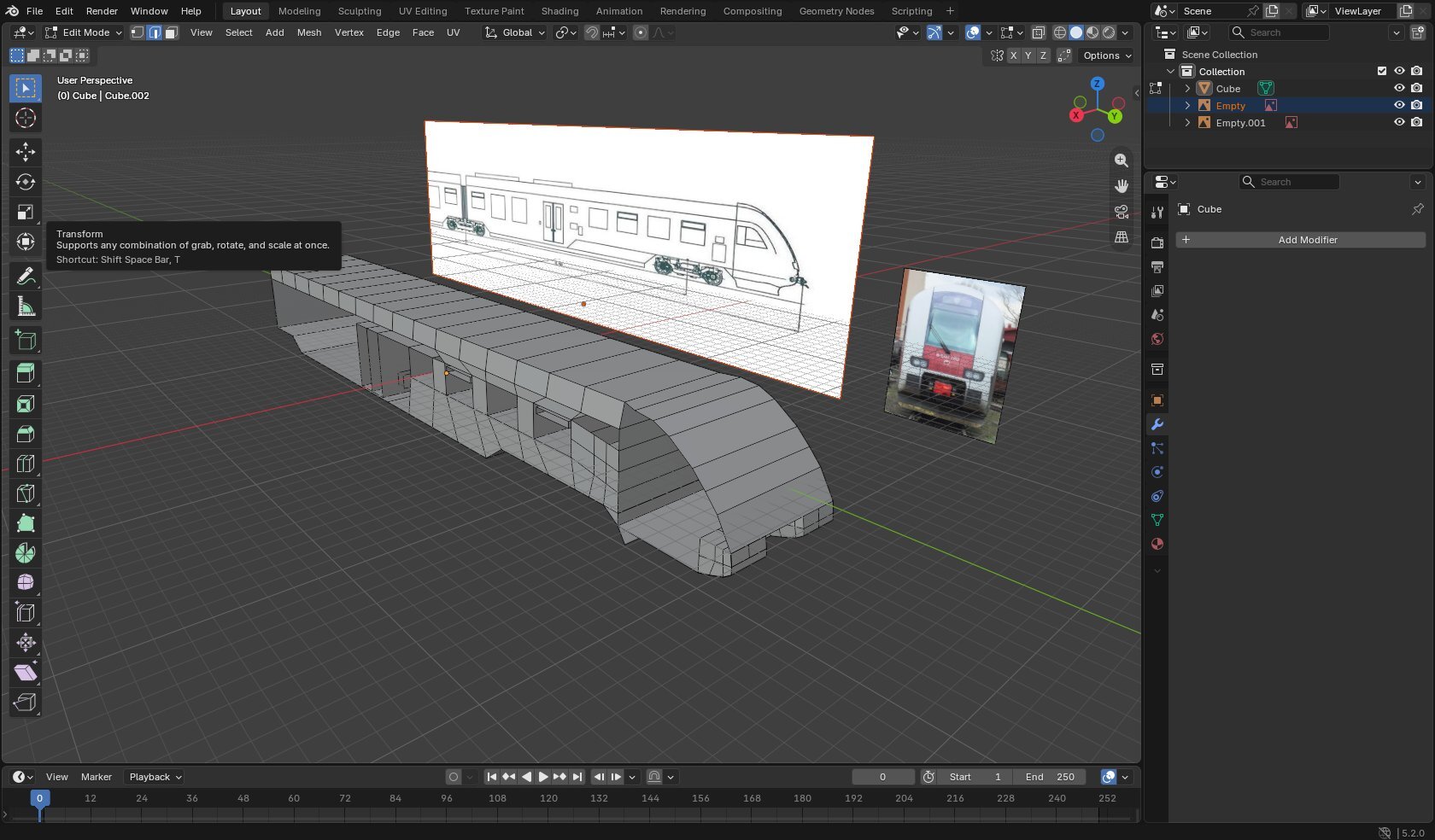Toggle X-ray display mode
The width and height of the screenshot is (1435, 840).
[x=1038, y=32]
